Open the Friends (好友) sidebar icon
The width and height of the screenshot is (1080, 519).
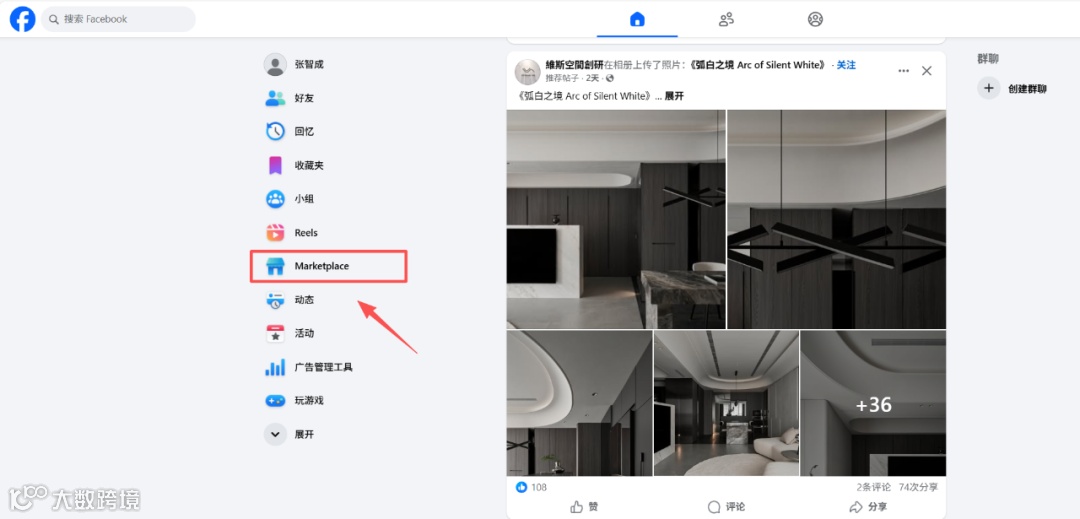coord(275,98)
